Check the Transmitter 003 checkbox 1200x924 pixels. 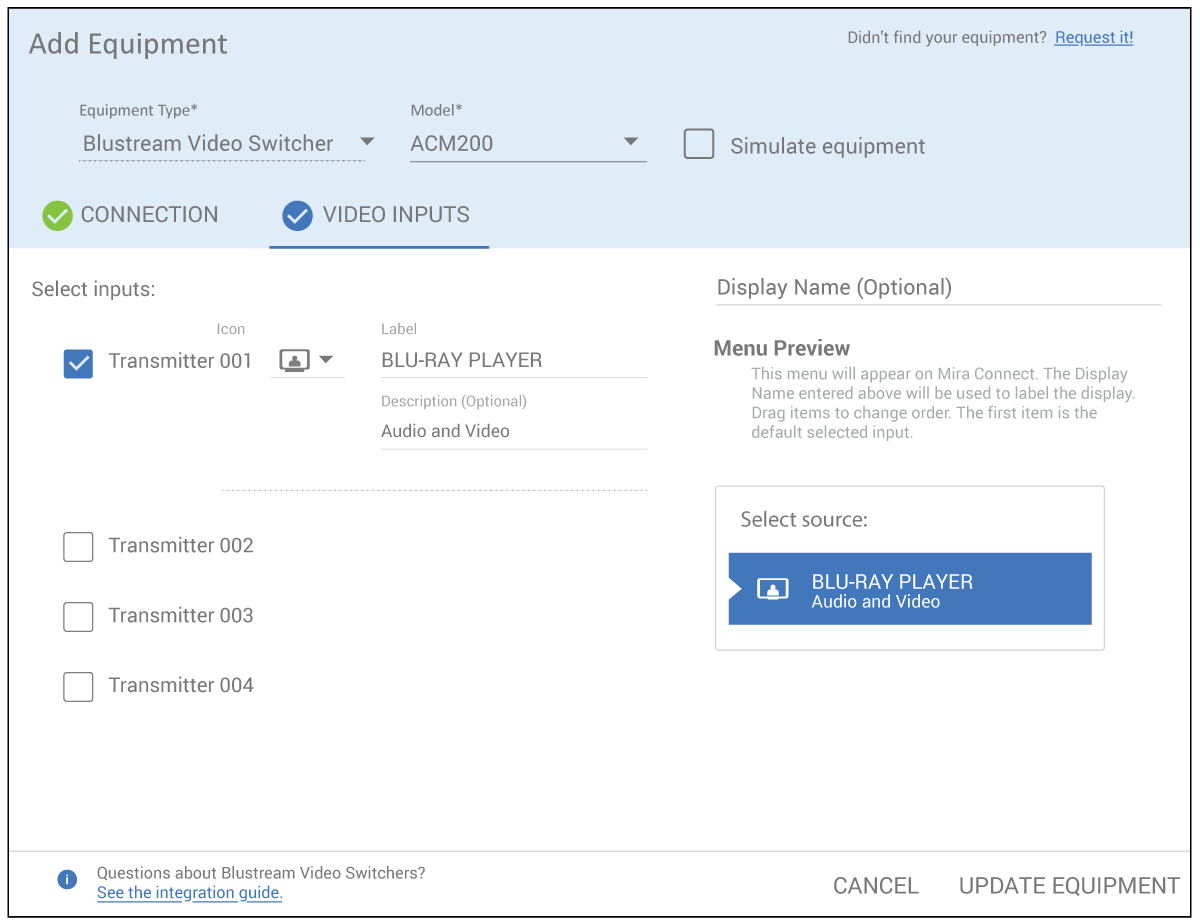78,617
